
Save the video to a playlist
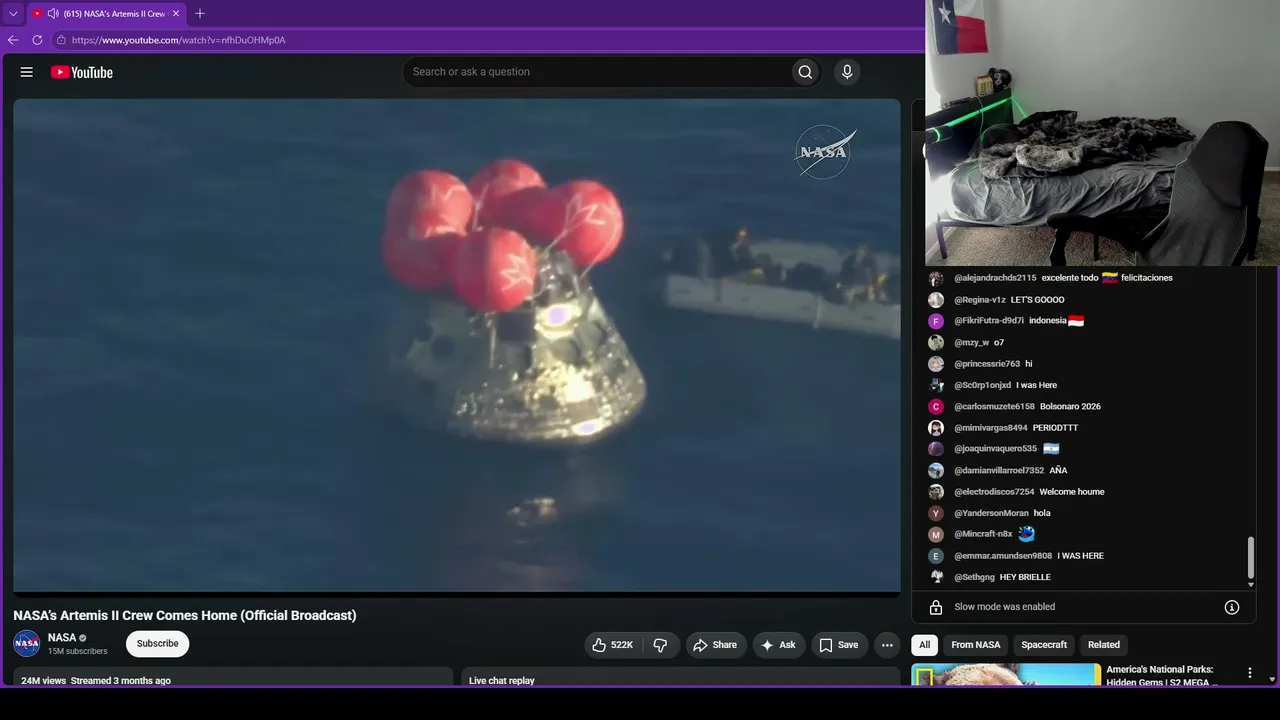(x=839, y=645)
